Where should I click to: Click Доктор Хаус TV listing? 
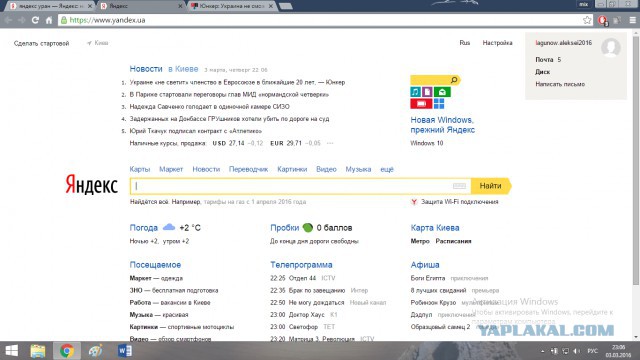[x=307, y=315]
